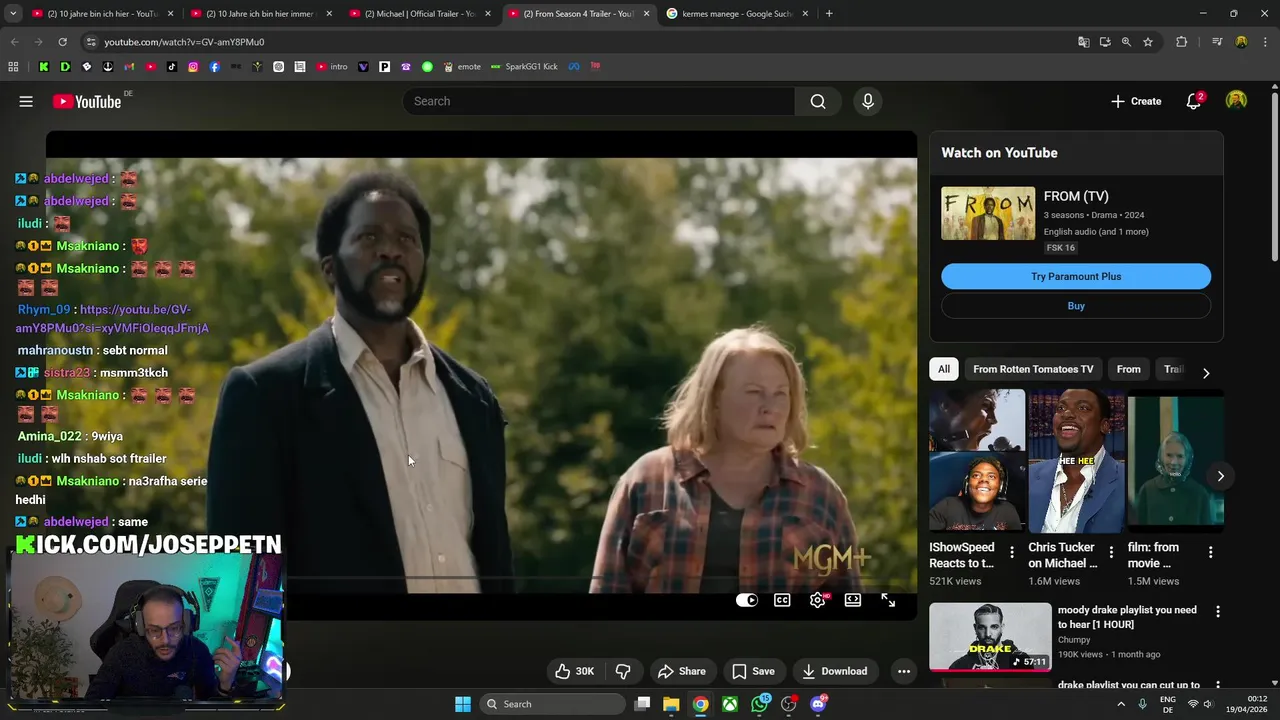Like the video with 30K likes

click(575, 671)
